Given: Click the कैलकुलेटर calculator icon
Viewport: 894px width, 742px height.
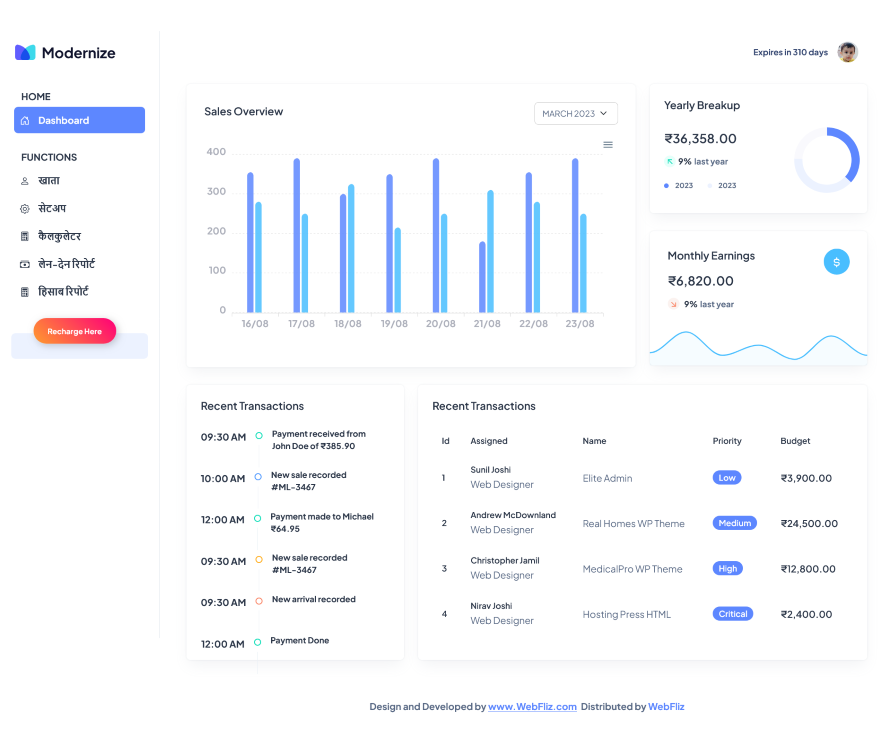Looking at the screenshot, I should click(x=25, y=237).
